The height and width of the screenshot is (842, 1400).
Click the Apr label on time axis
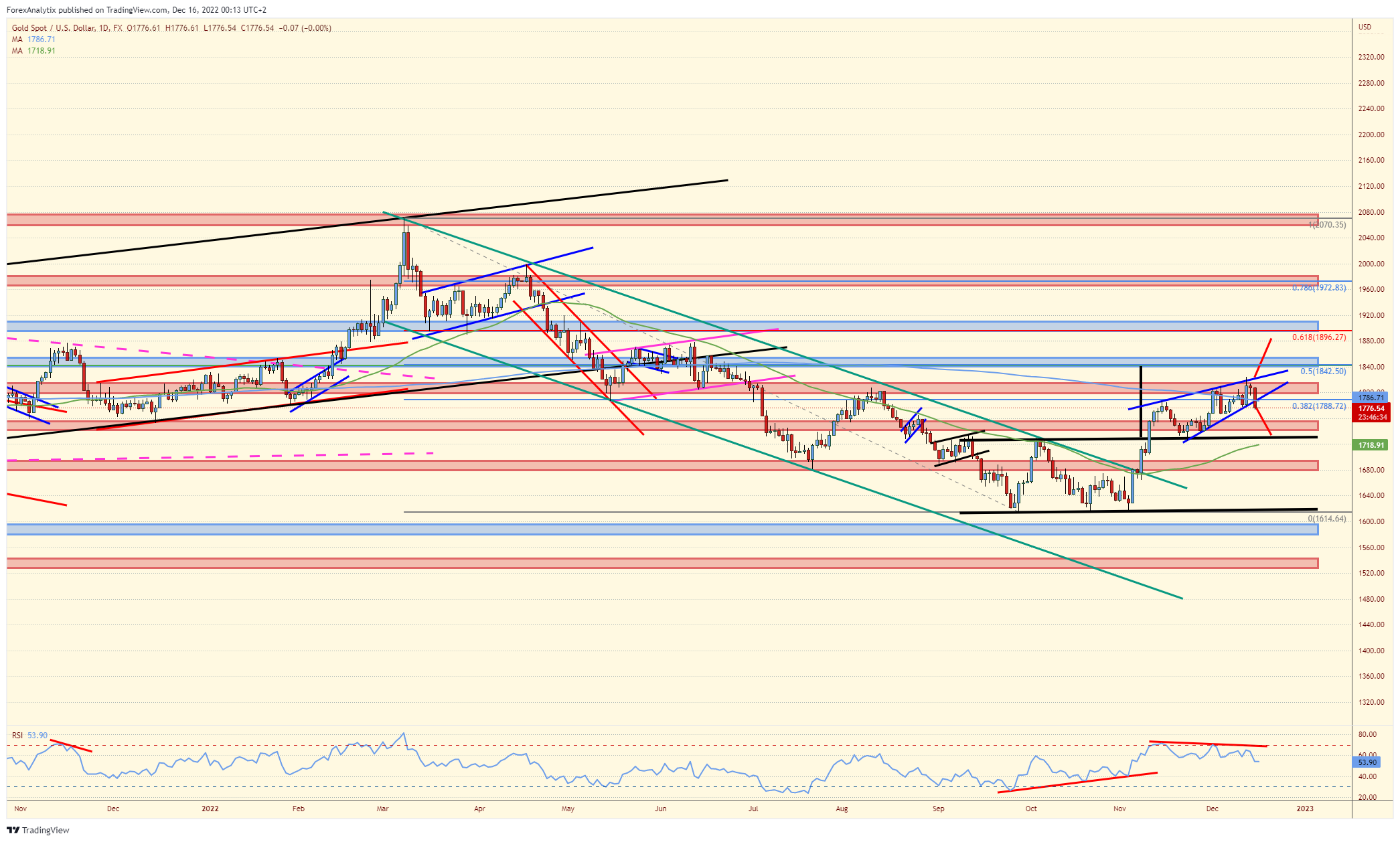[x=479, y=809]
